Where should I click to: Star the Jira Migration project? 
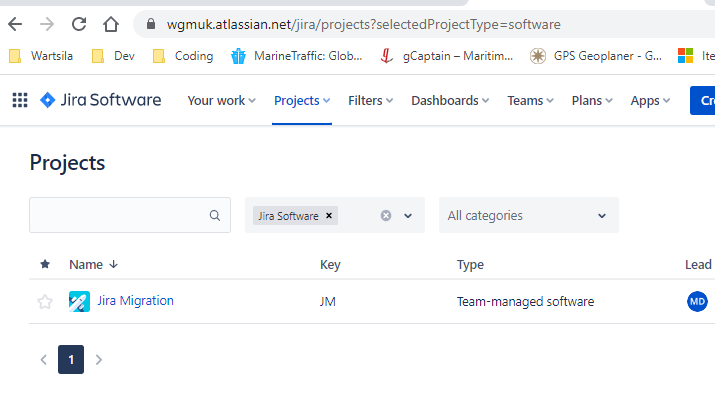click(x=45, y=301)
